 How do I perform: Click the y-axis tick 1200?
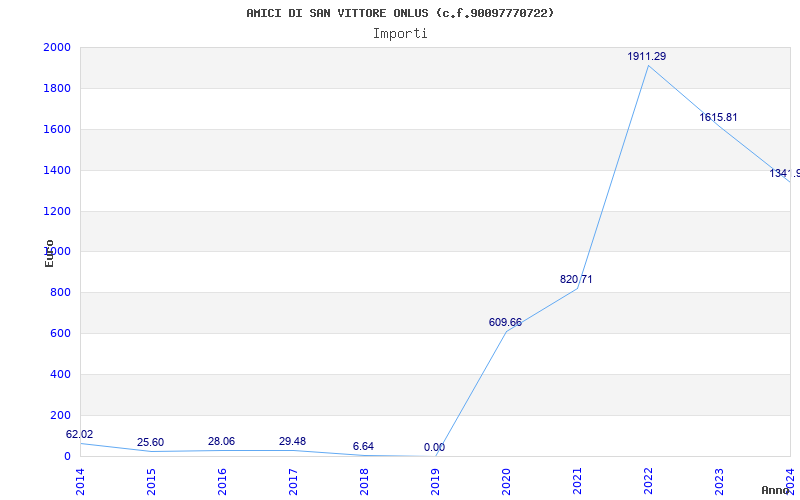pyautogui.click(x=57, y=211)
